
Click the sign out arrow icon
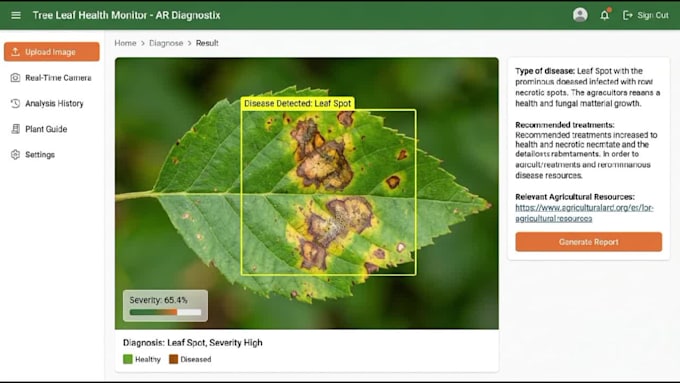[627, 15]
